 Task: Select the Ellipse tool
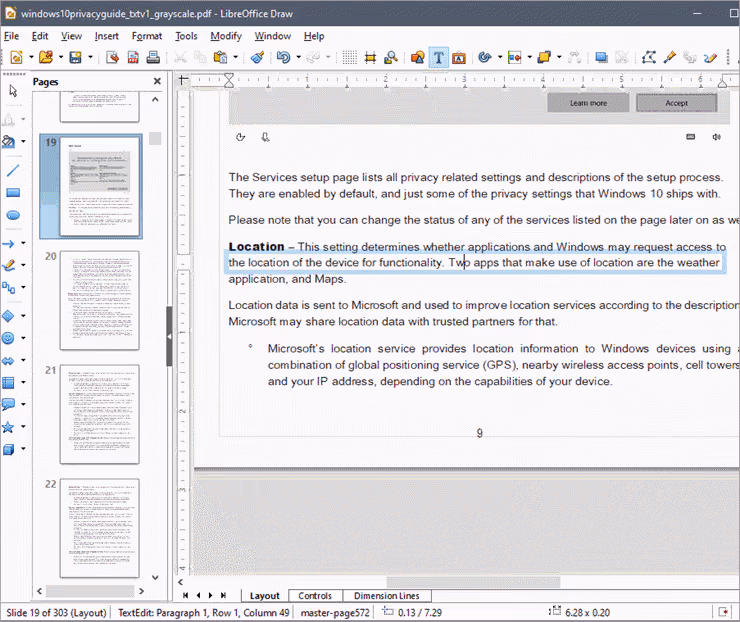click(13, 215)
